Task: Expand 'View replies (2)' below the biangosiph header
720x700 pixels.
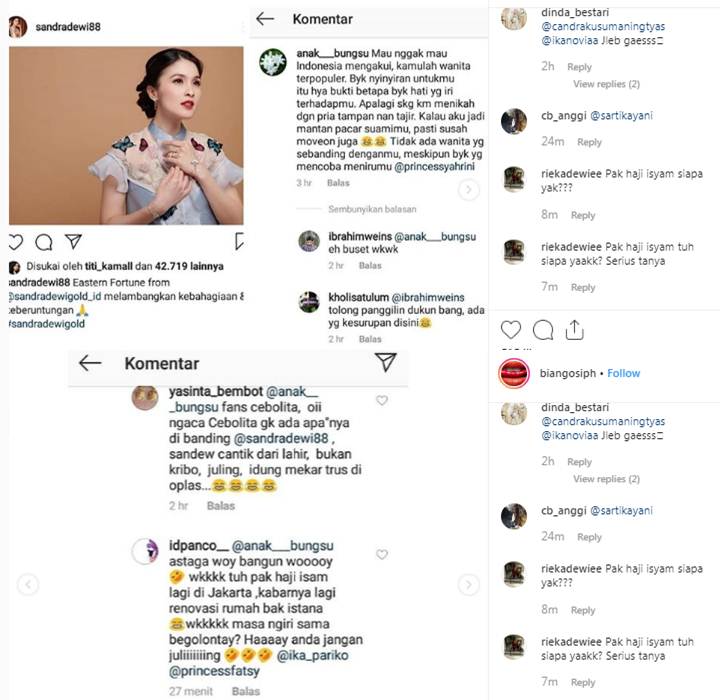Action: pos(606,479)
